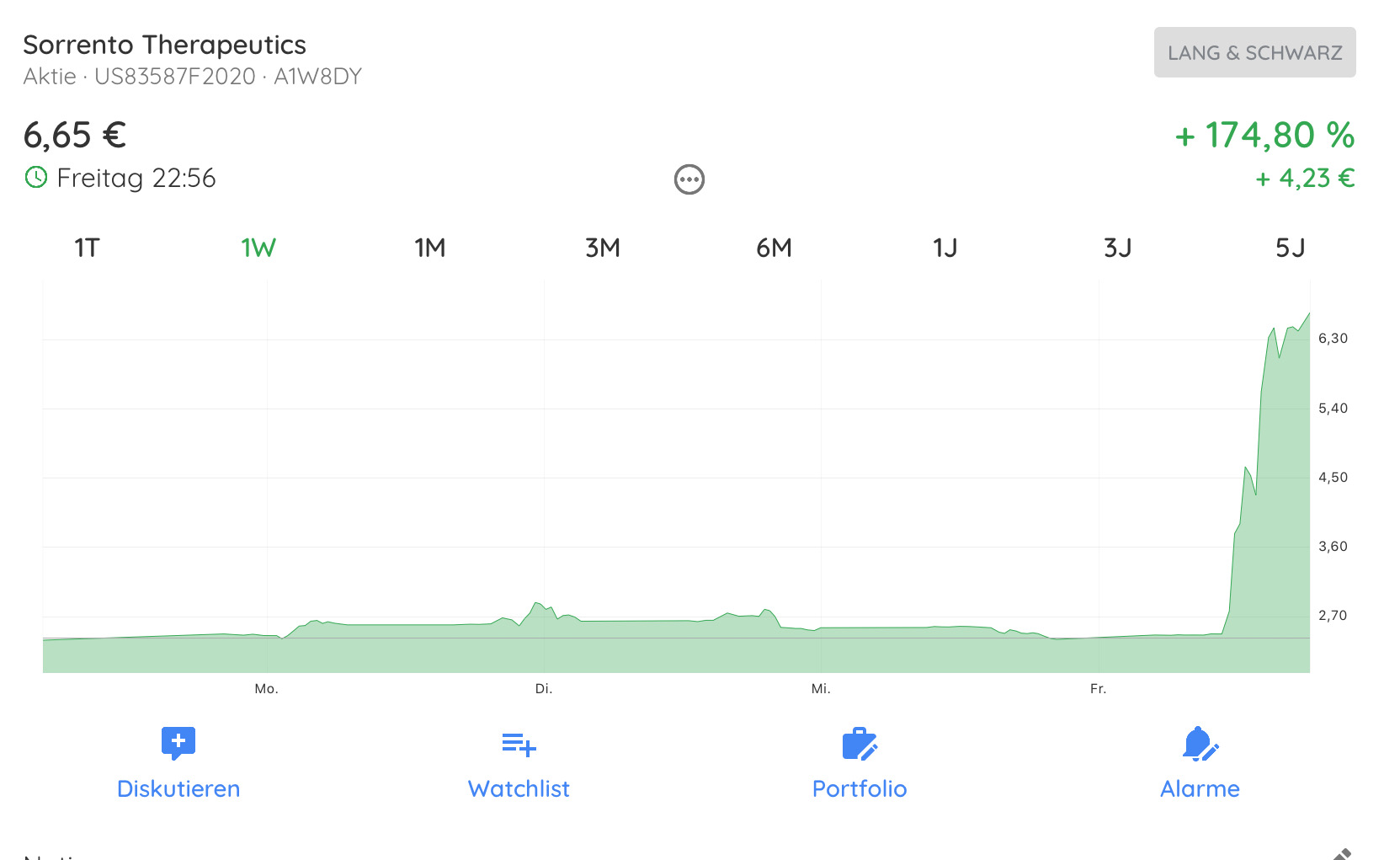
Task: Click the clock icon beside Freitag 22:56
Action: [36, 178]
